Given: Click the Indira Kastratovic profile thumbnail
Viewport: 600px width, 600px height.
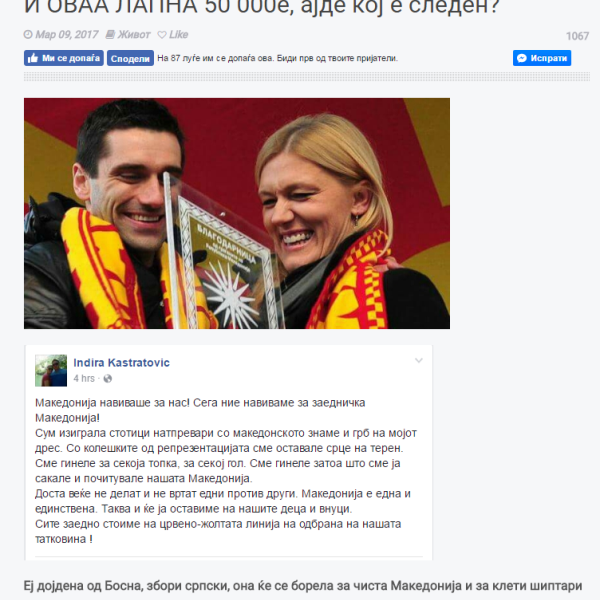Looking at the screenshot, I should pos(51,370).
